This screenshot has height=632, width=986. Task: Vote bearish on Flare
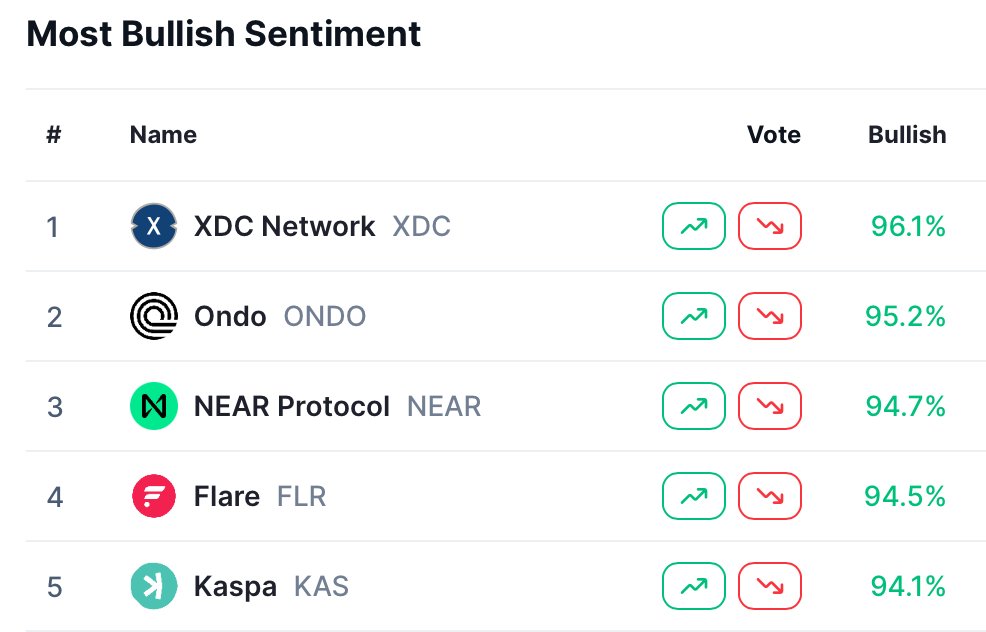[770, 496]
